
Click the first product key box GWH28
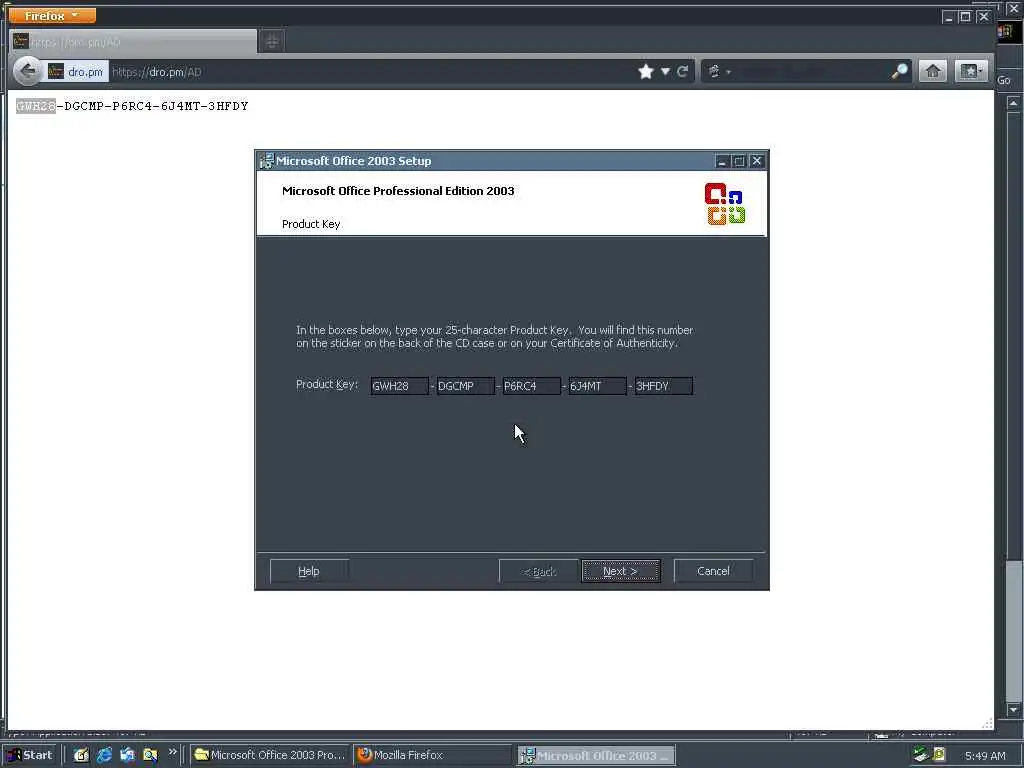click(x=399, y=386)
